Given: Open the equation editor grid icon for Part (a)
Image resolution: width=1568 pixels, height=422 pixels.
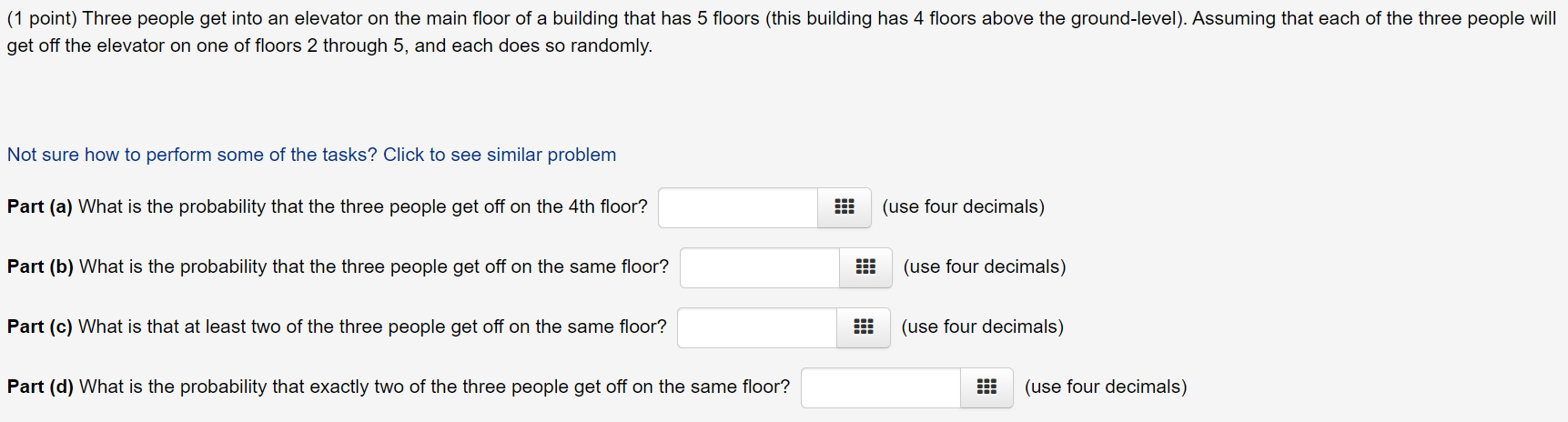Looking at the screenshot, I should (845, 207).
